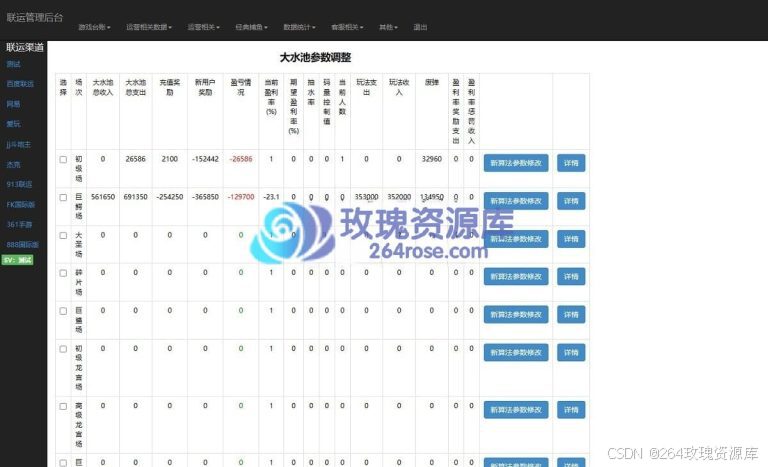Open the 运营相关 navbar dropdown
768x467 pixels.
coord(203,27)
